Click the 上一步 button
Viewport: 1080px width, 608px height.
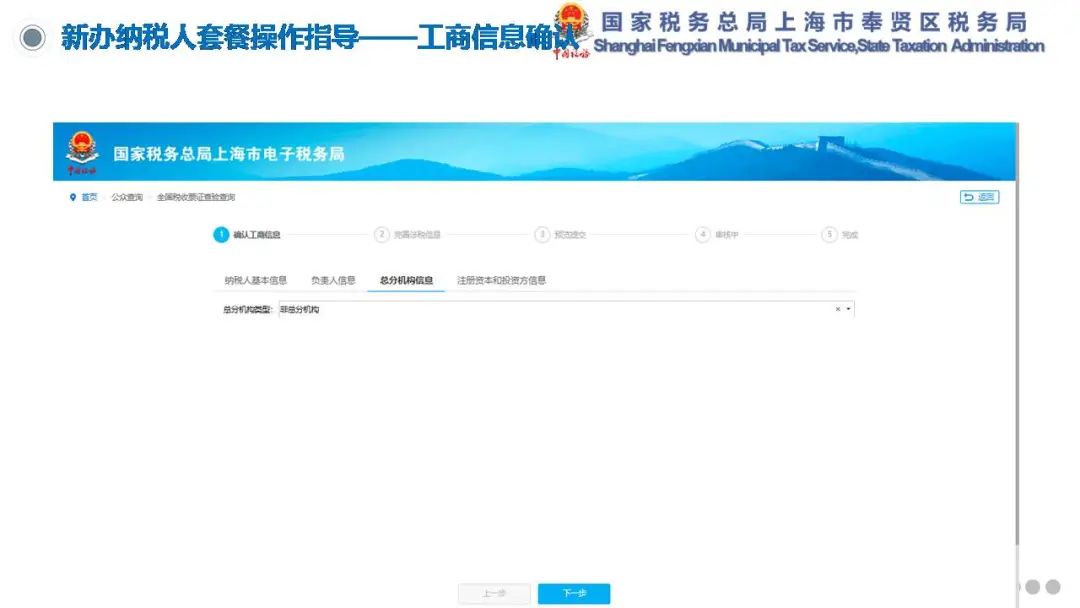click(x=494, y=594)
